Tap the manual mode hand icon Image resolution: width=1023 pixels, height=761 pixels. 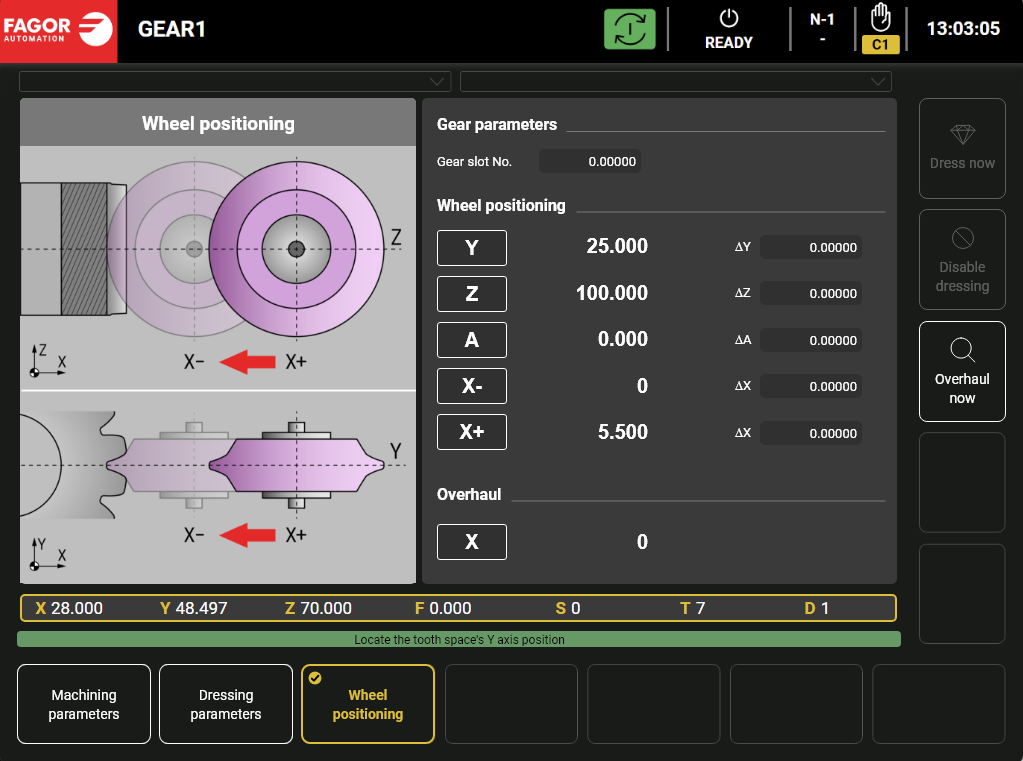(880, 18)
